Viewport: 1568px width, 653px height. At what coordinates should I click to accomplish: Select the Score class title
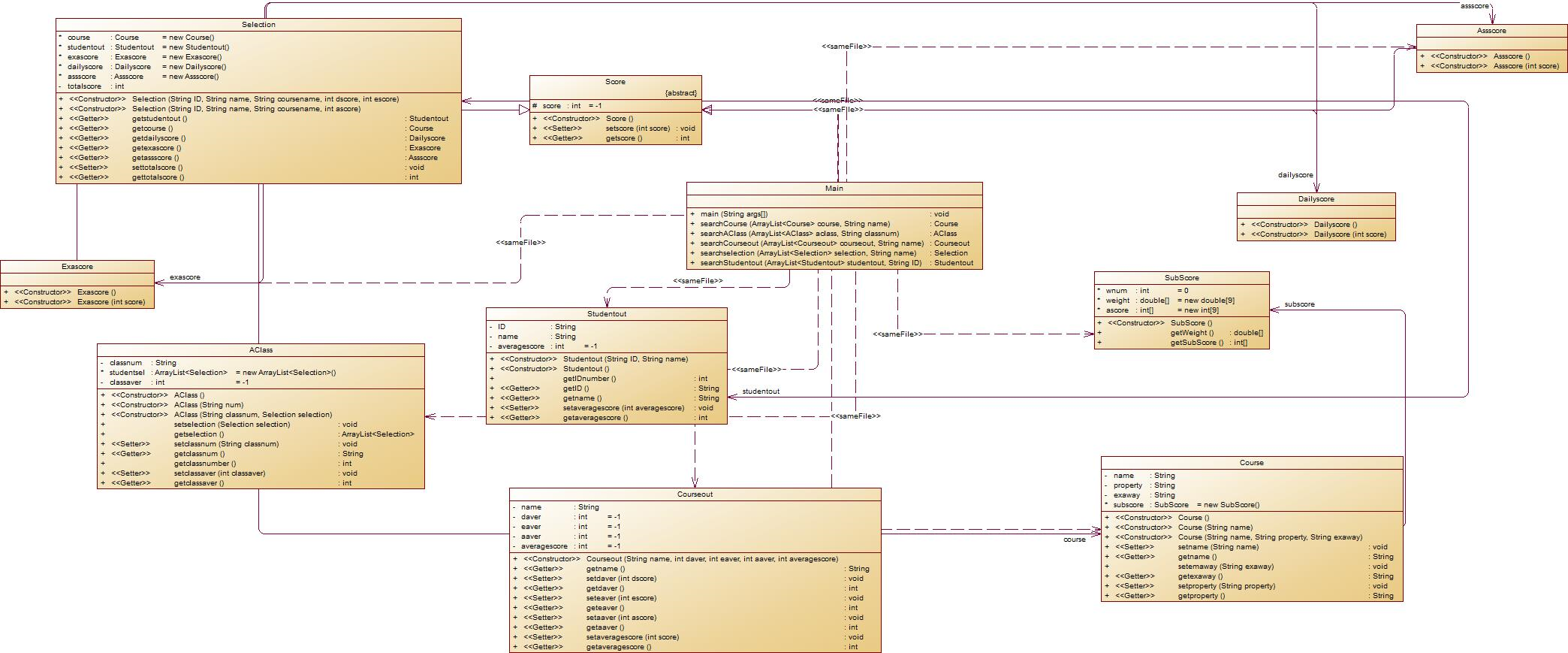[x=615, y=82]
